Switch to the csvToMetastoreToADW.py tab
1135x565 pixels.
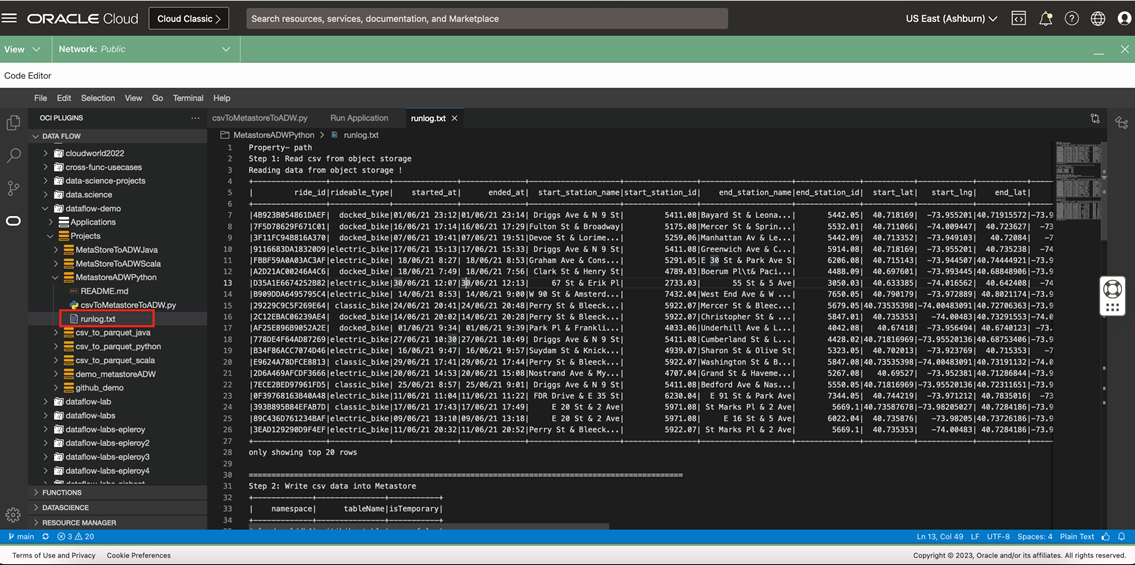click(260, 118)
